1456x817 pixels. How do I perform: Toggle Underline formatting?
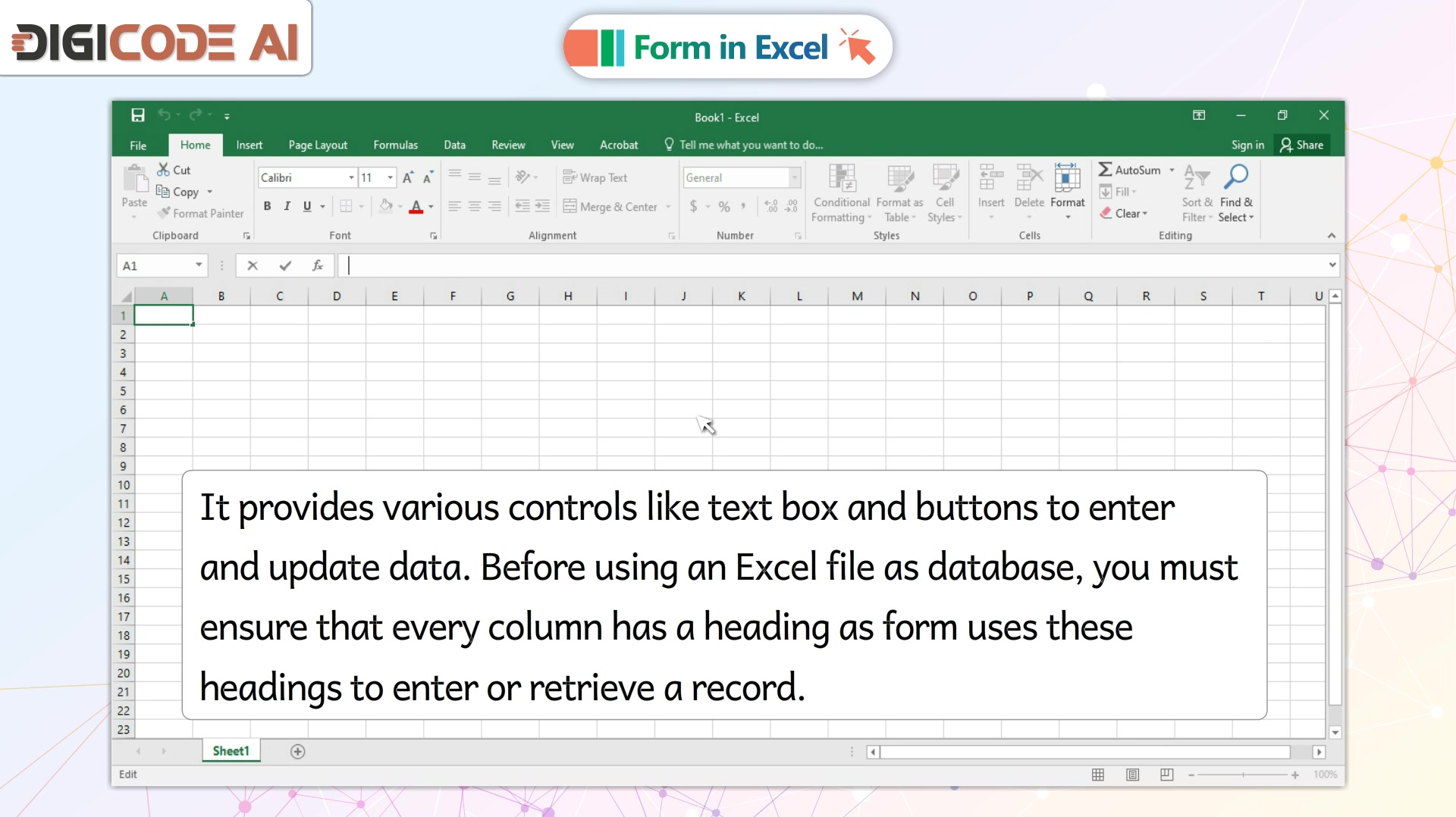pos(307,206)
